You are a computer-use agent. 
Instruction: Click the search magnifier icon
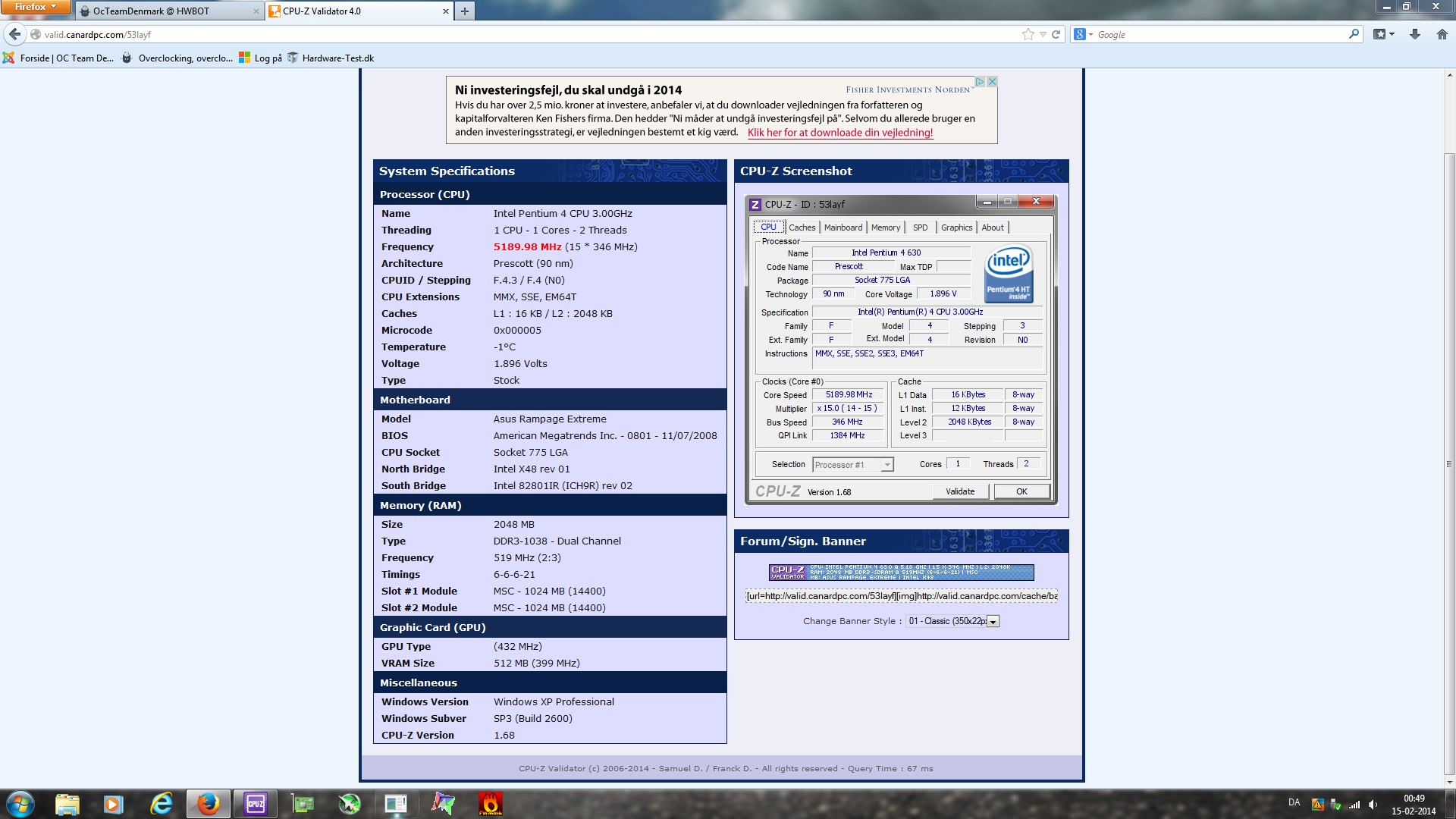[1354, 34]
